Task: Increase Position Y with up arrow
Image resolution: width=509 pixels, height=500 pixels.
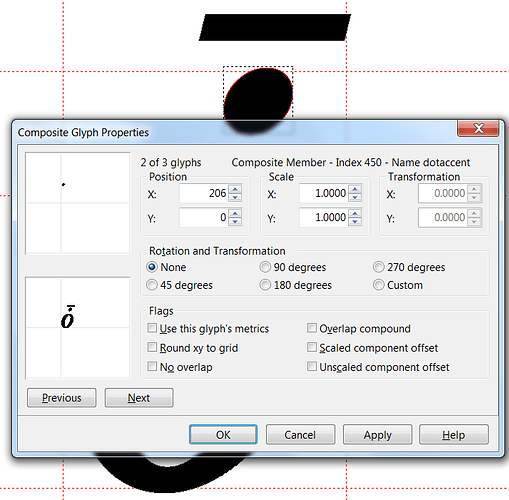Action: click(235, 213)
